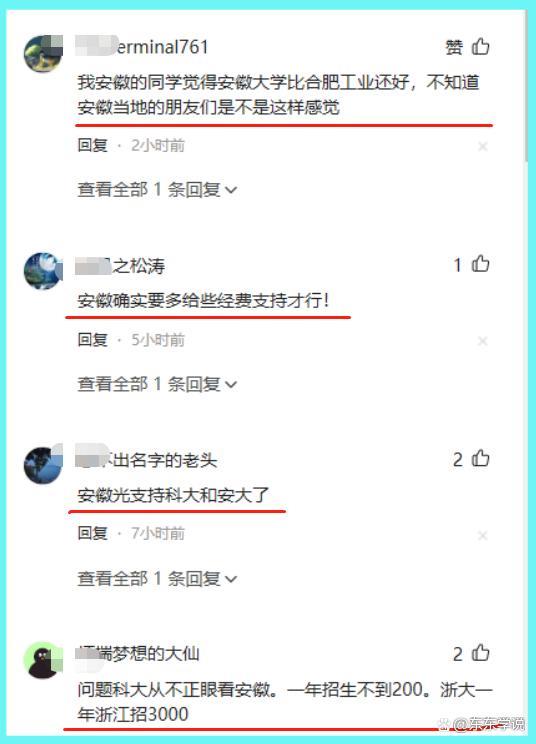Viewport: 536px width, 744px height.
Task: Dismiss the 7小时前 comment with X
Action: (x=482, y=535)
